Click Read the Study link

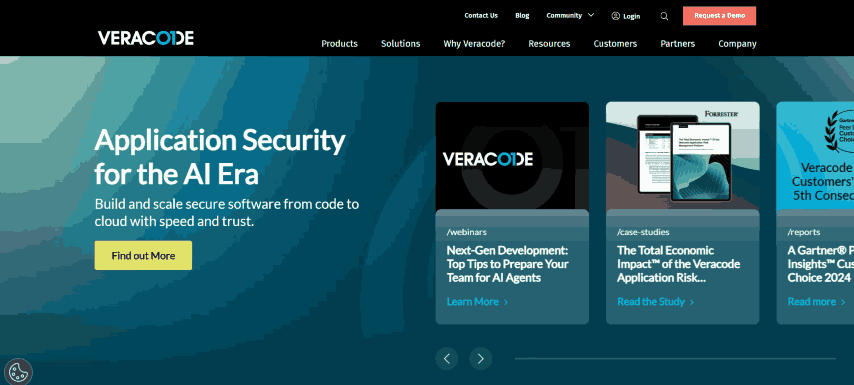point(655,302)
